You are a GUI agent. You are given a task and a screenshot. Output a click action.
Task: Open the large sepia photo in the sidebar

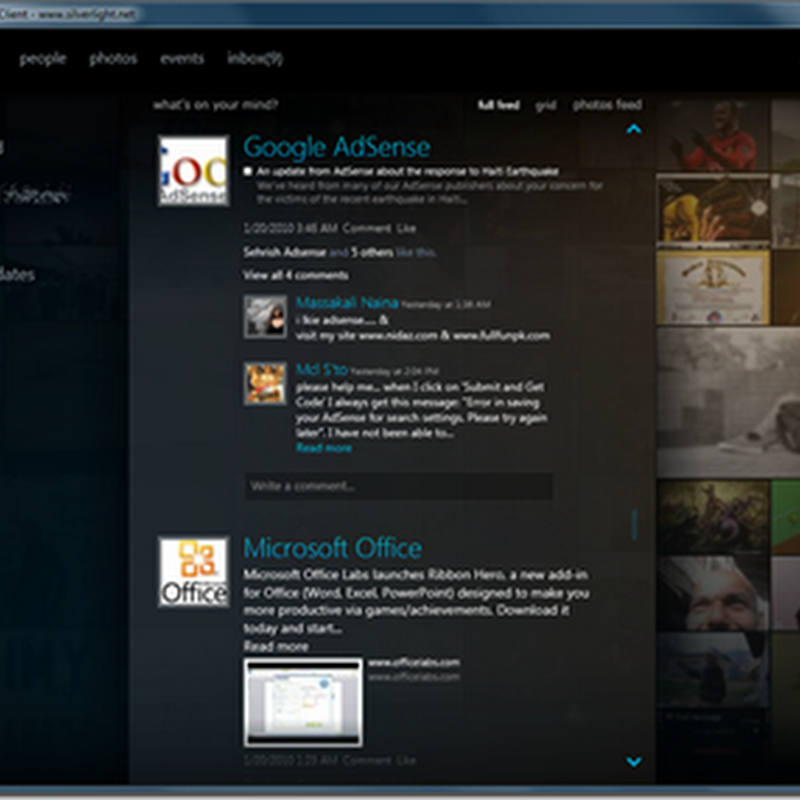729,403
